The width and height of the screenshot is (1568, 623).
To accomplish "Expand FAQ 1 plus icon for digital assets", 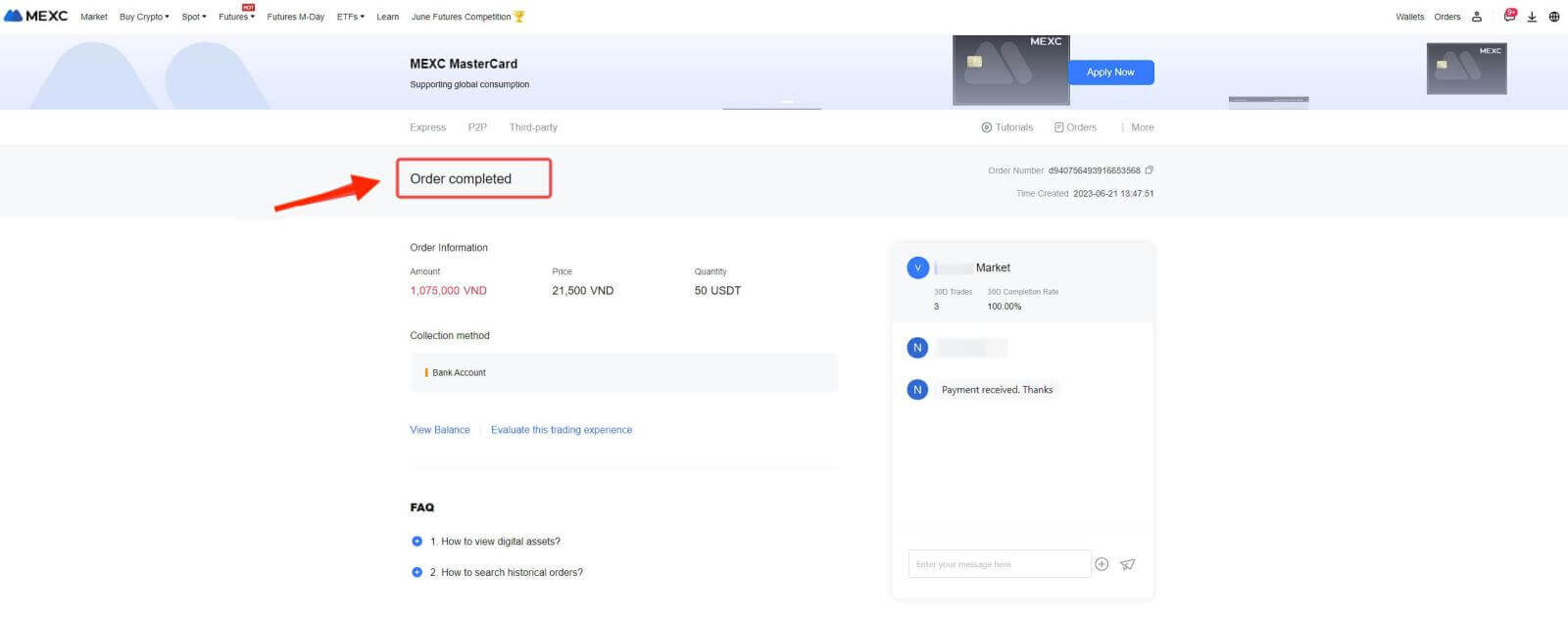I will pos(416,542).
